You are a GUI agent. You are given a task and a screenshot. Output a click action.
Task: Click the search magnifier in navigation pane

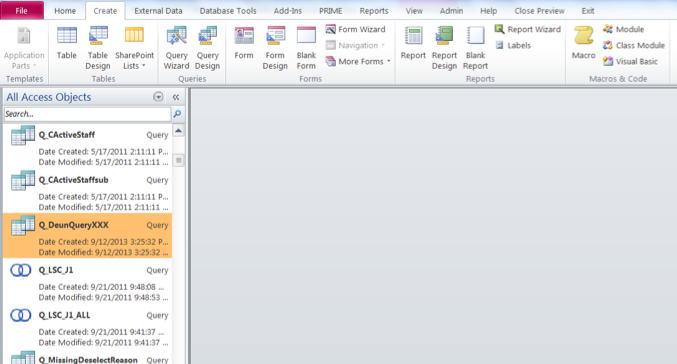177,114
